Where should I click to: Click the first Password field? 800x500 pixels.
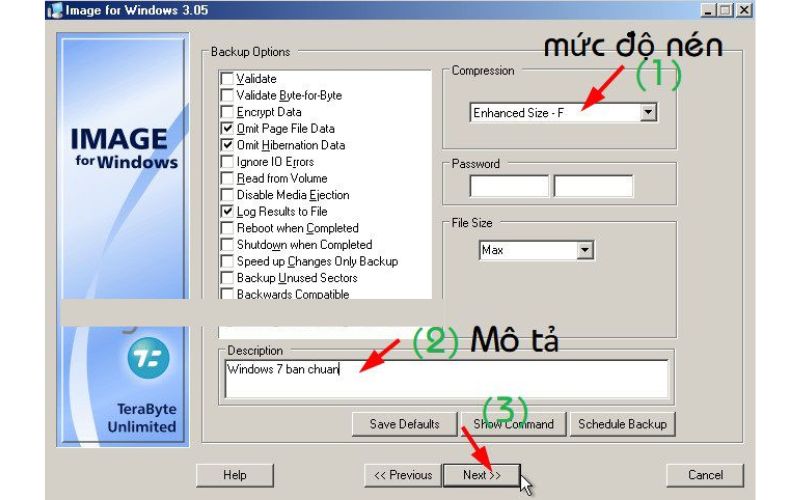[509, 186]
